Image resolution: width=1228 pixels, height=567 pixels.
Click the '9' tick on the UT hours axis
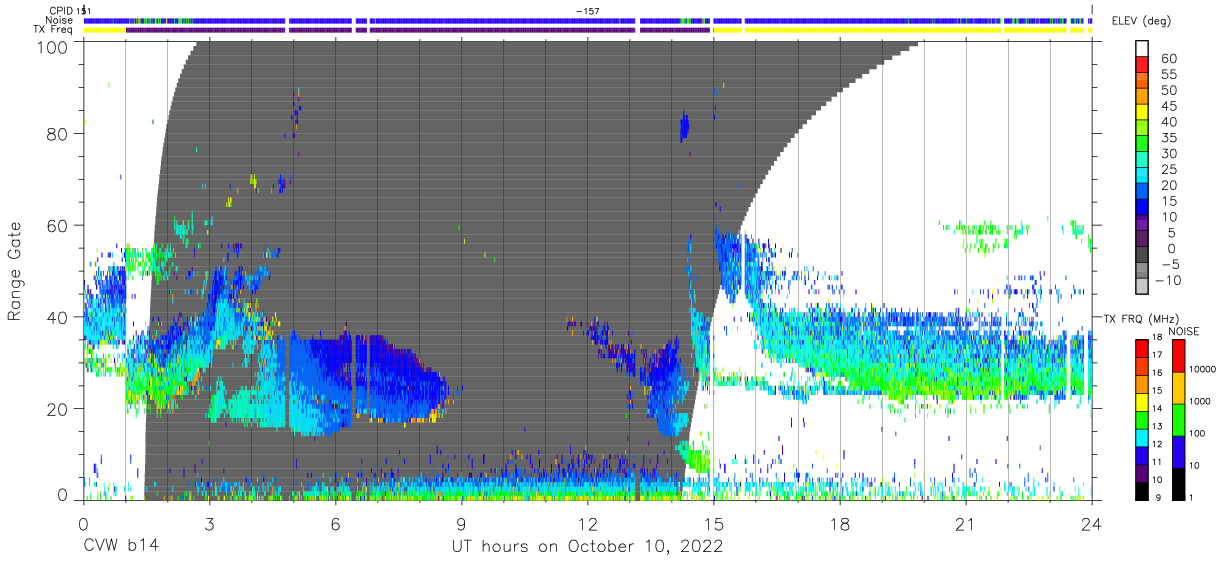click(x=461, y=523)
